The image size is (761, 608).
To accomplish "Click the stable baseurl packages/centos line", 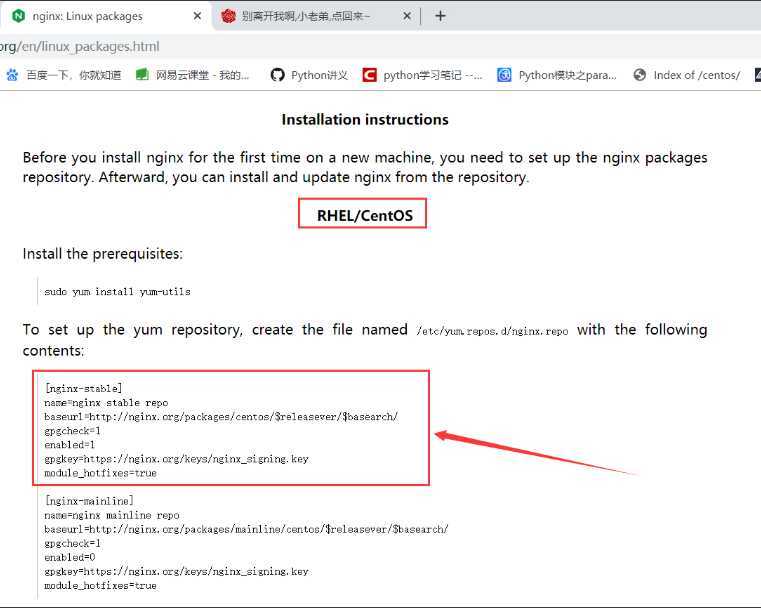I will pos(221,417).
